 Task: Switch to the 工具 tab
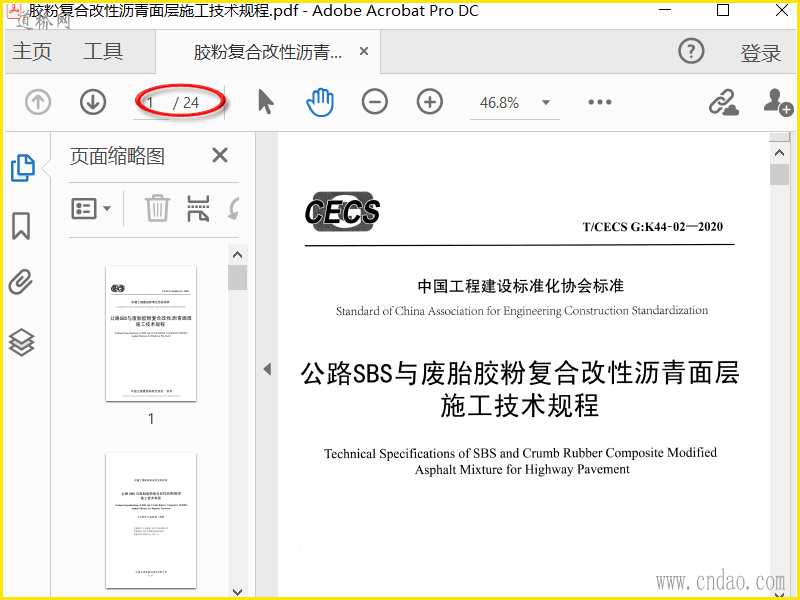click(x=103, y=52)
